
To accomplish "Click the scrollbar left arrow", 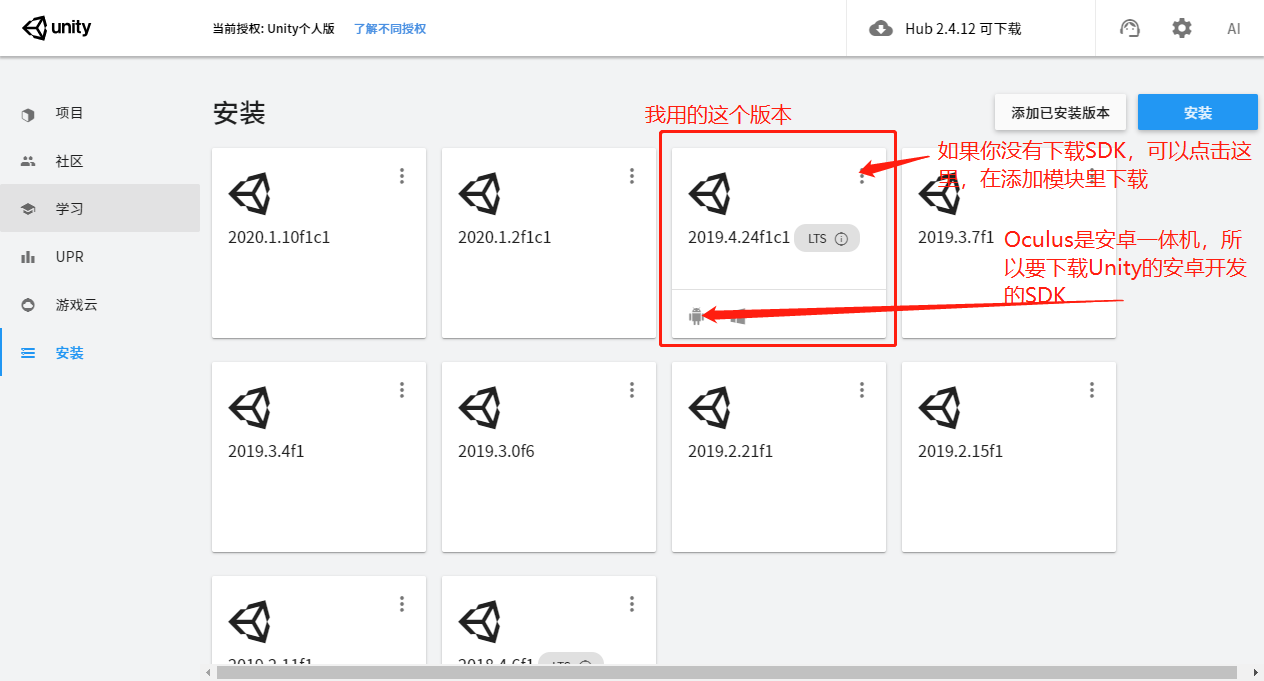I will (208, 673).
